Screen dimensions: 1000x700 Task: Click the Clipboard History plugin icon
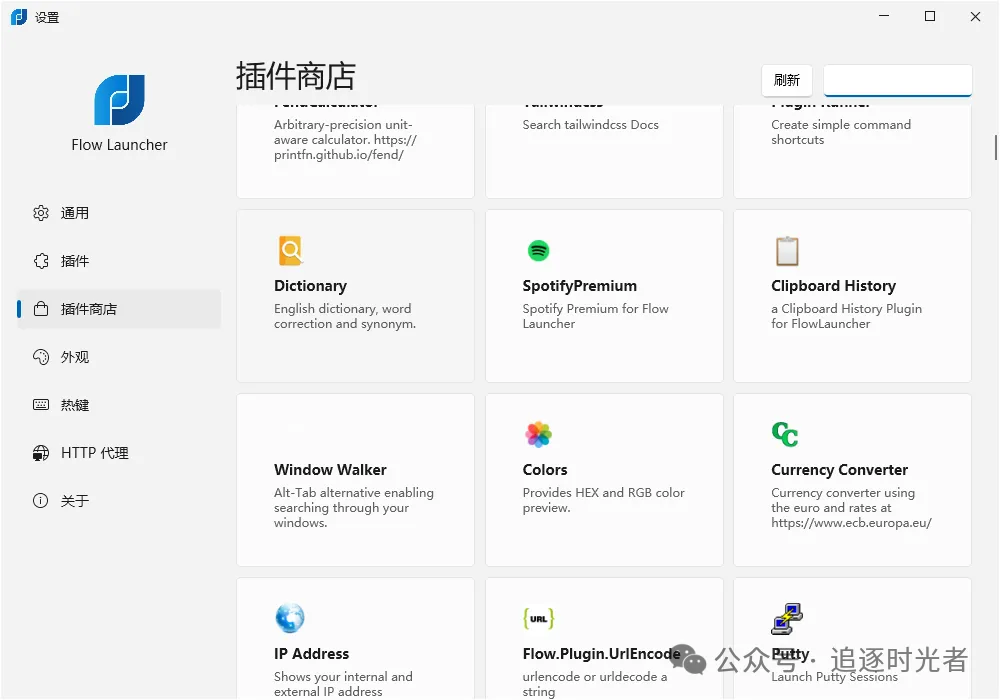pyautogui.click(x=787, y=250)
